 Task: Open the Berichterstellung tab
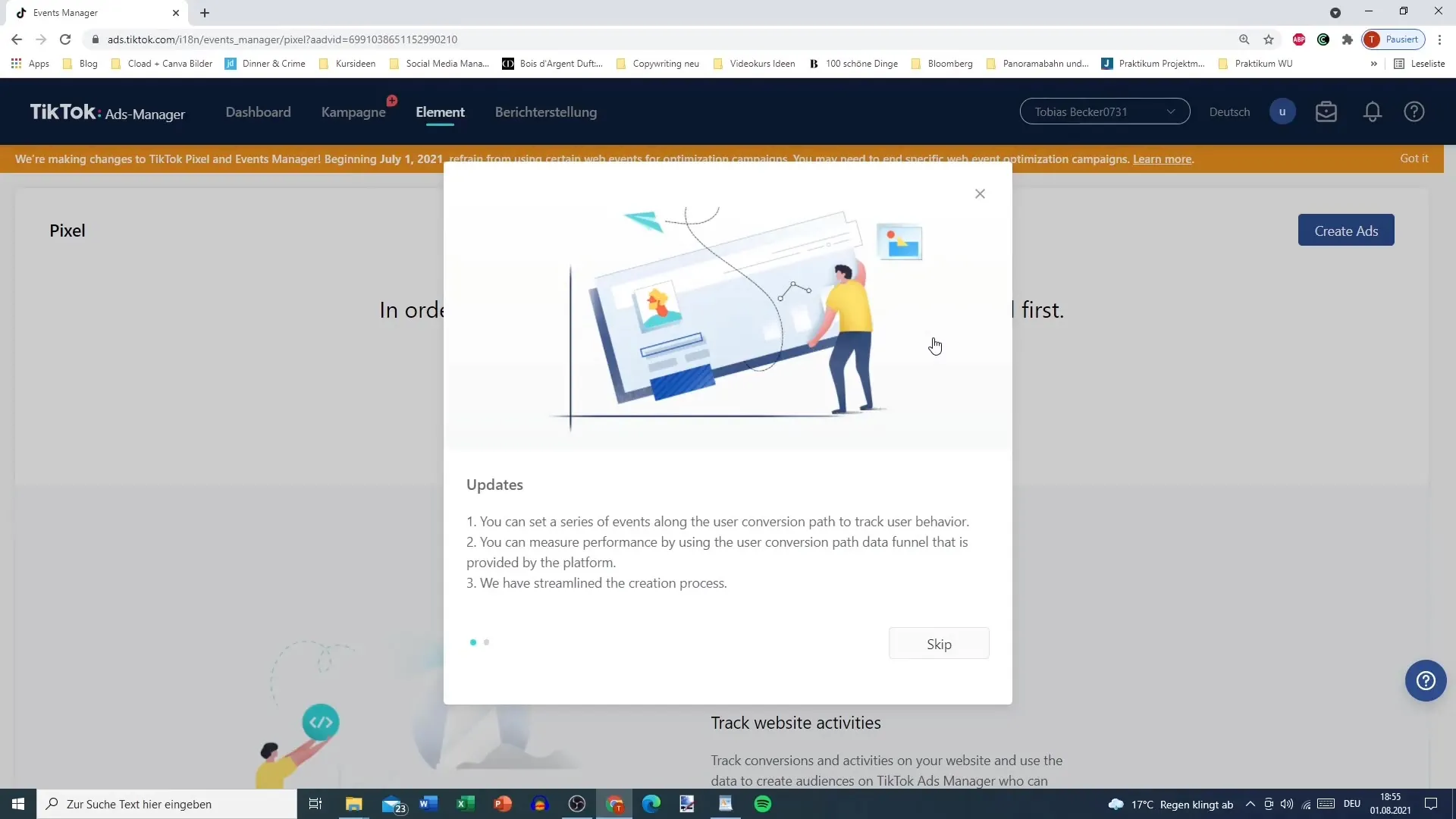point(546,112)
